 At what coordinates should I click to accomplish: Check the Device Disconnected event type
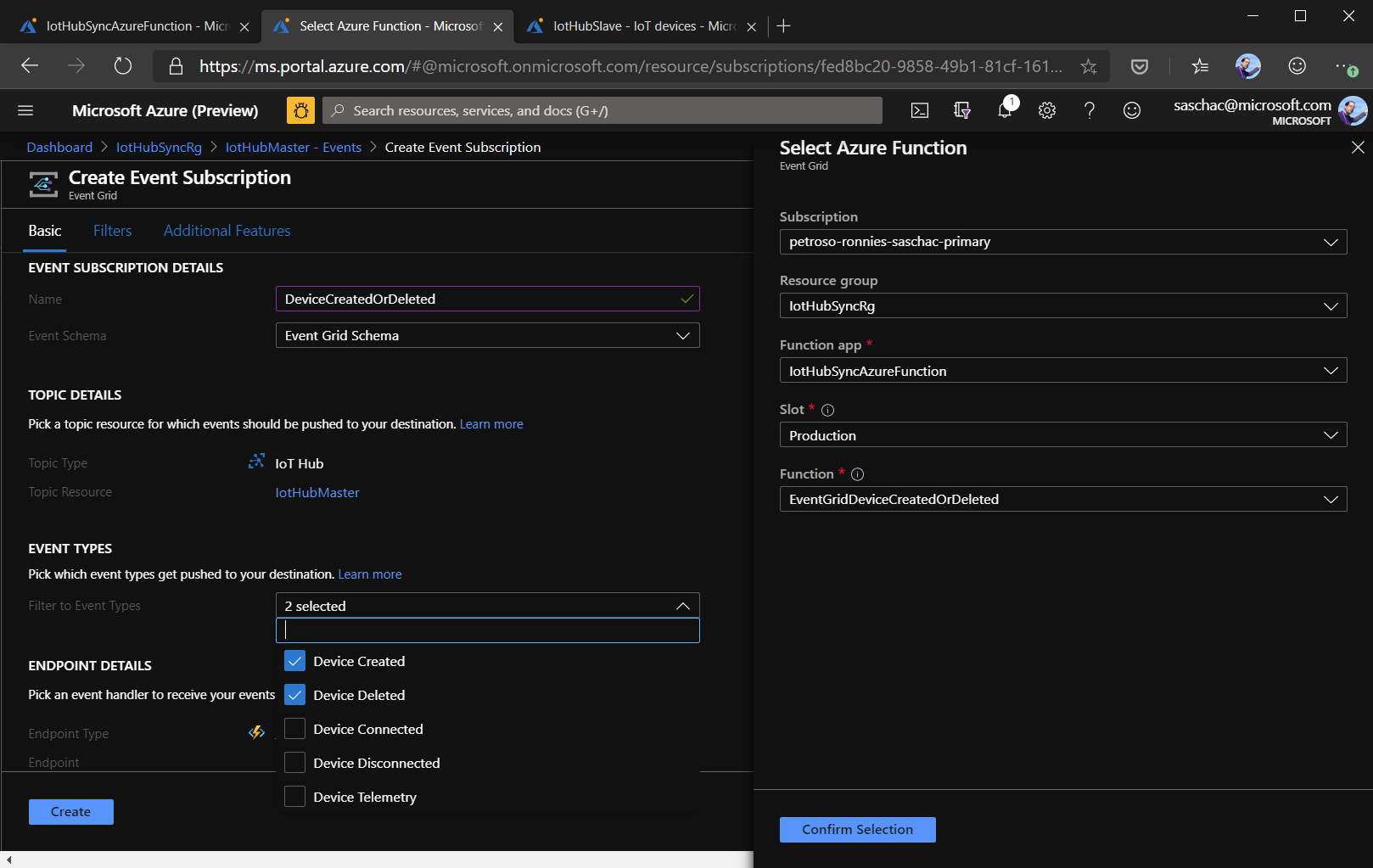294,763
